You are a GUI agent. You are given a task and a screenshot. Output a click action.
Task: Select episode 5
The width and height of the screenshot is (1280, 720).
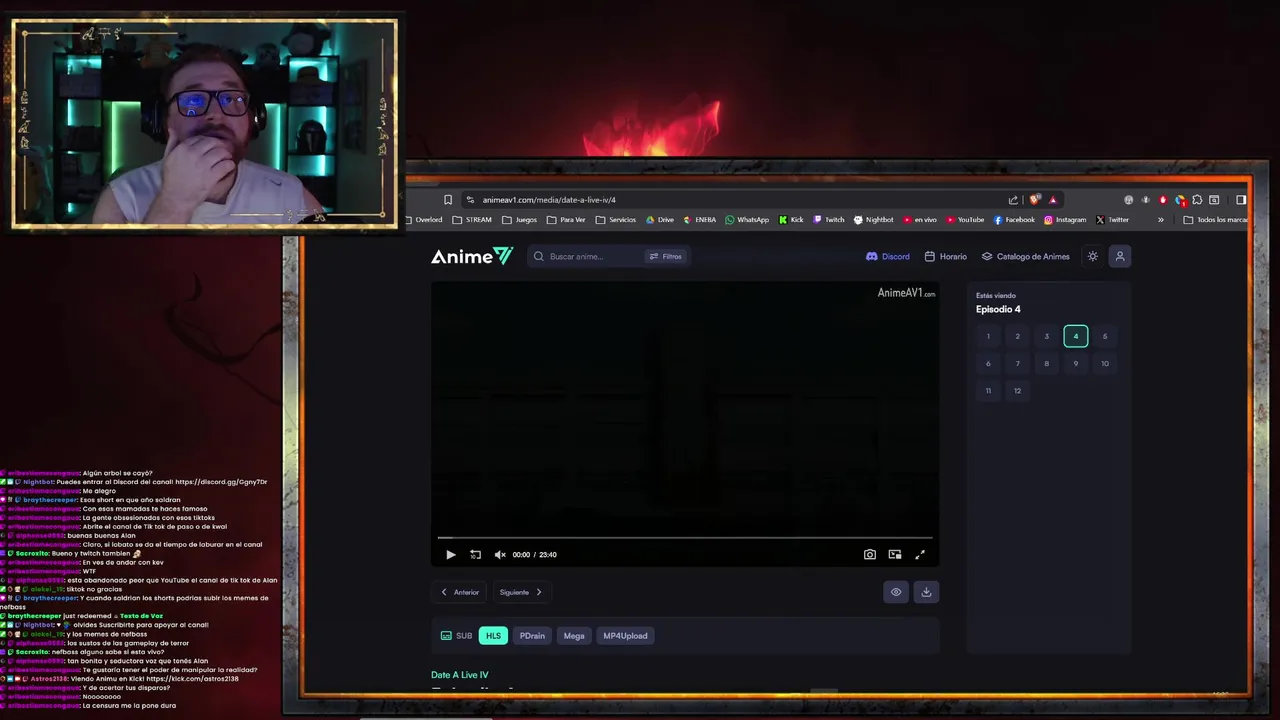point(1105,336)
